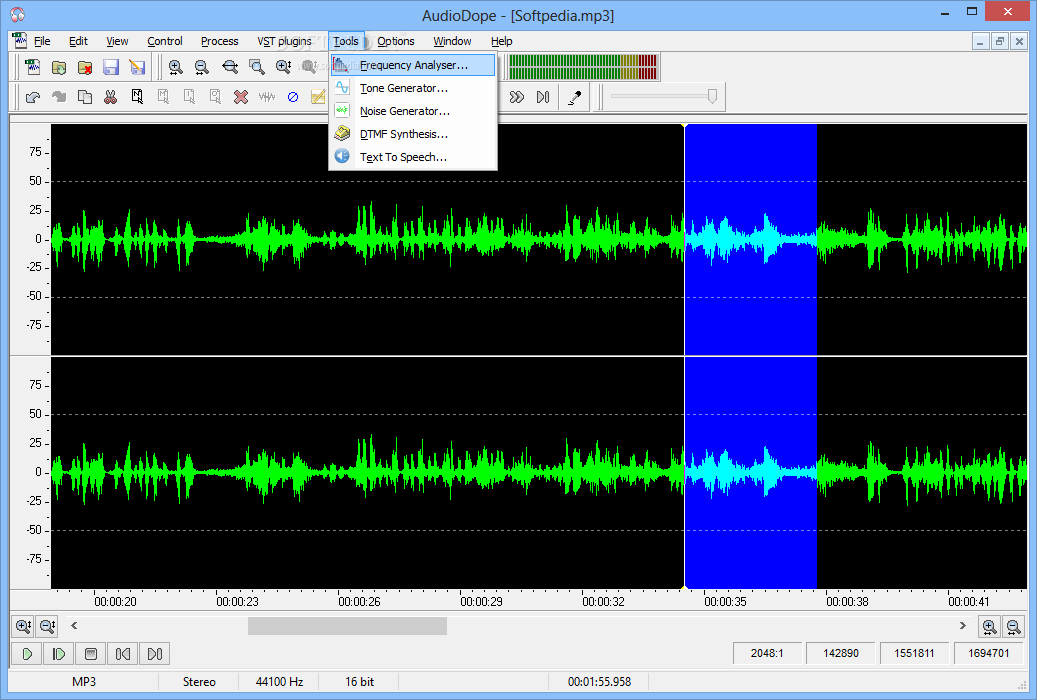Image resolution: width=1037 pixels, height=700 pixels.
Task: Open the Options menu
Action: pos(395,41)
